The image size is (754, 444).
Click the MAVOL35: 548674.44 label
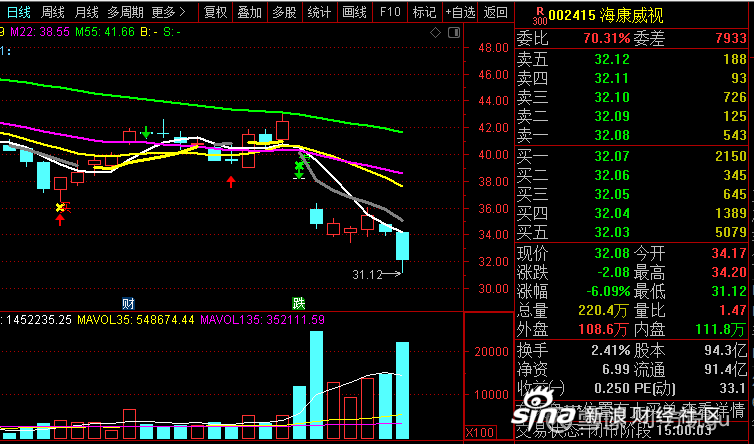136,319
